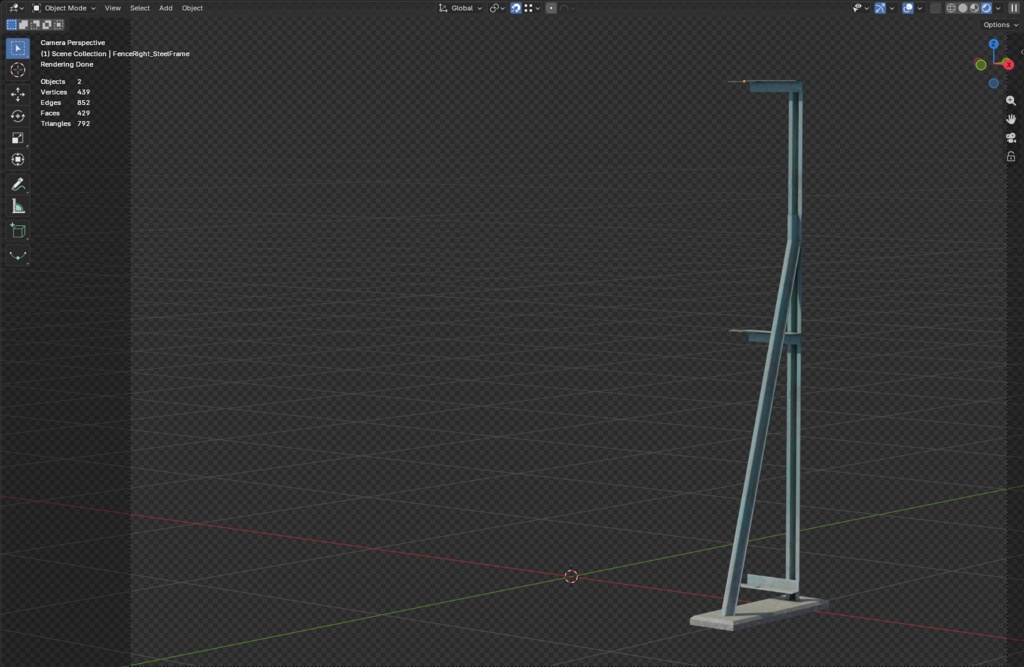Choose Subtract selection mode icon
This screenshot has width=1024, height=667.
tap(35, 25)
